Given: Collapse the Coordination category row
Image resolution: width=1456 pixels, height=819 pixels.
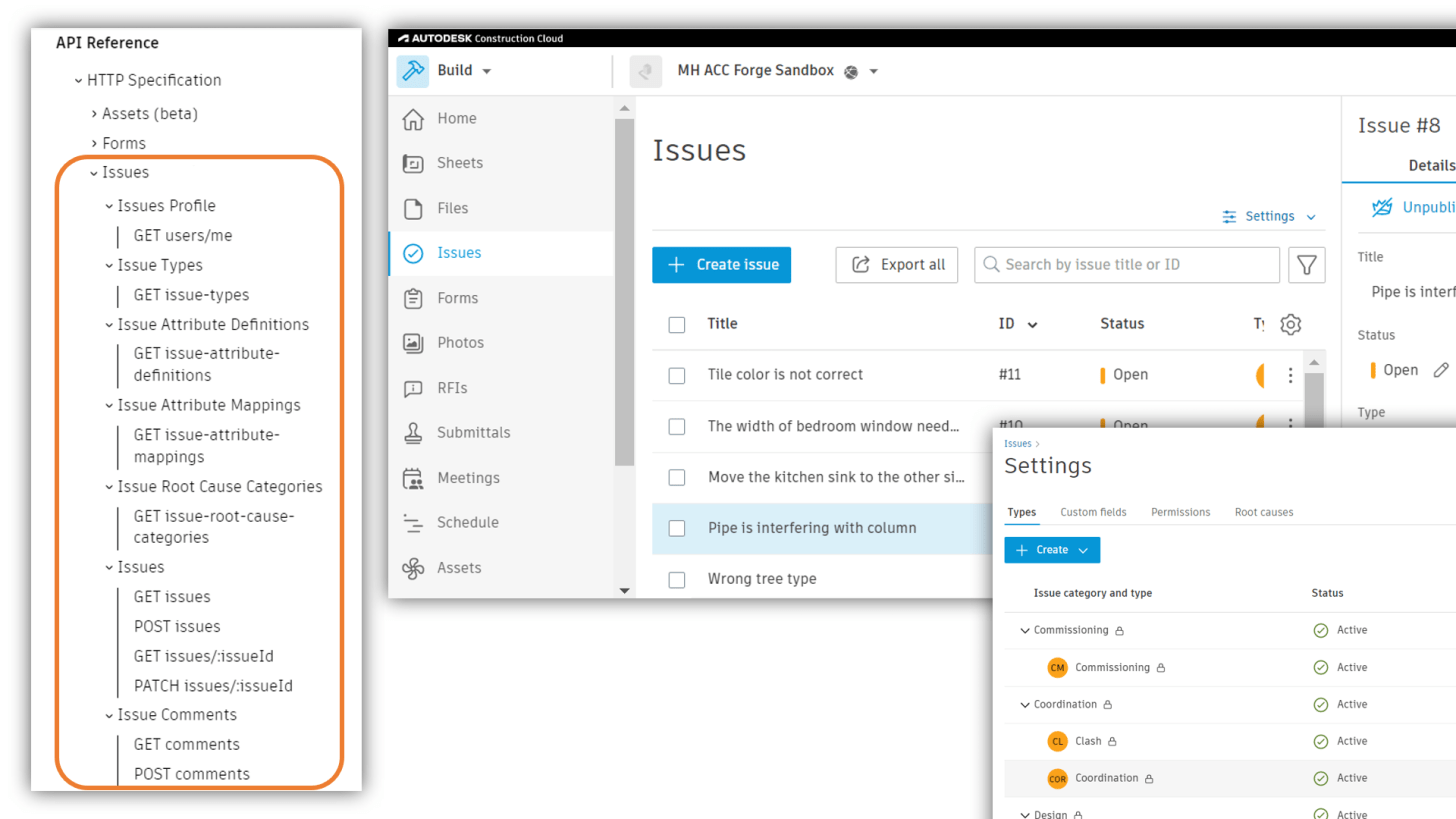Looking at the screenshot, I should [1025, 705].
